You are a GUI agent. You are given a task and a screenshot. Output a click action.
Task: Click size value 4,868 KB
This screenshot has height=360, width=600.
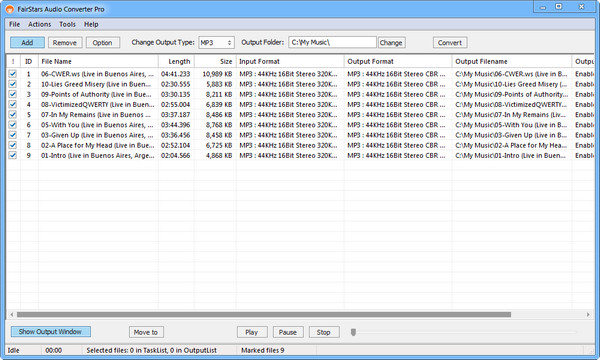[x=219, y=155]
